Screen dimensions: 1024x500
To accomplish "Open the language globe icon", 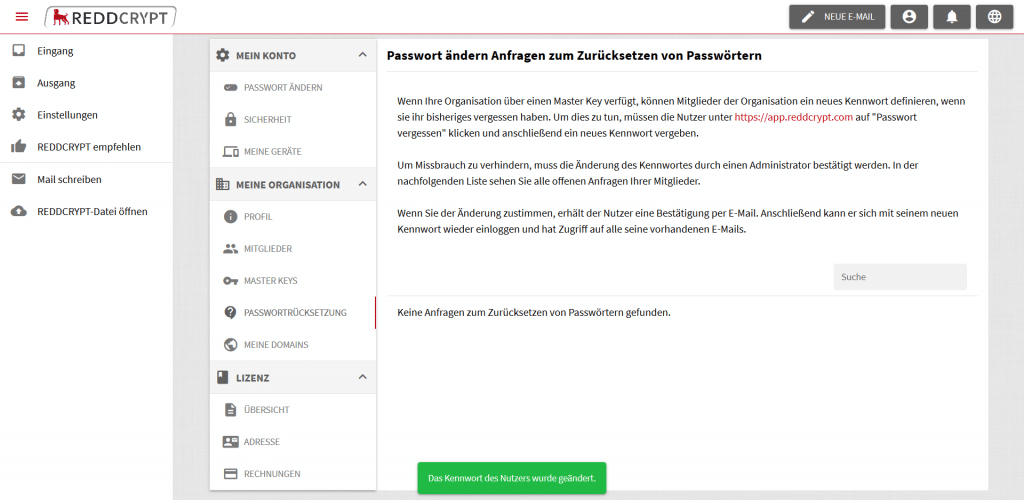I will coord(993,17).
